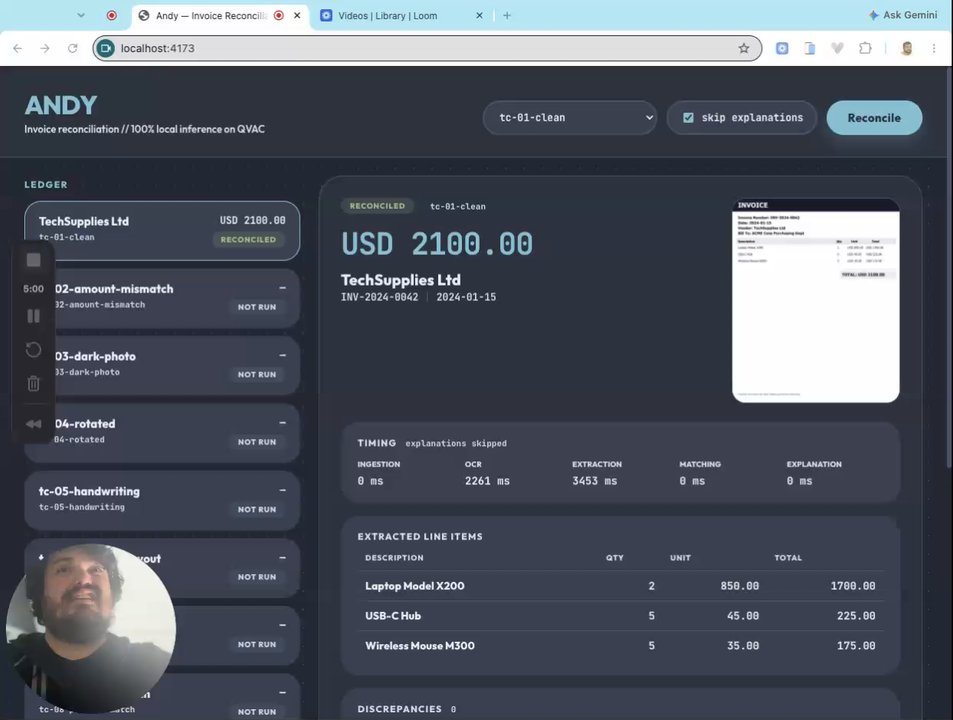Click the ANDY app logo title

(x=61, y=105)
